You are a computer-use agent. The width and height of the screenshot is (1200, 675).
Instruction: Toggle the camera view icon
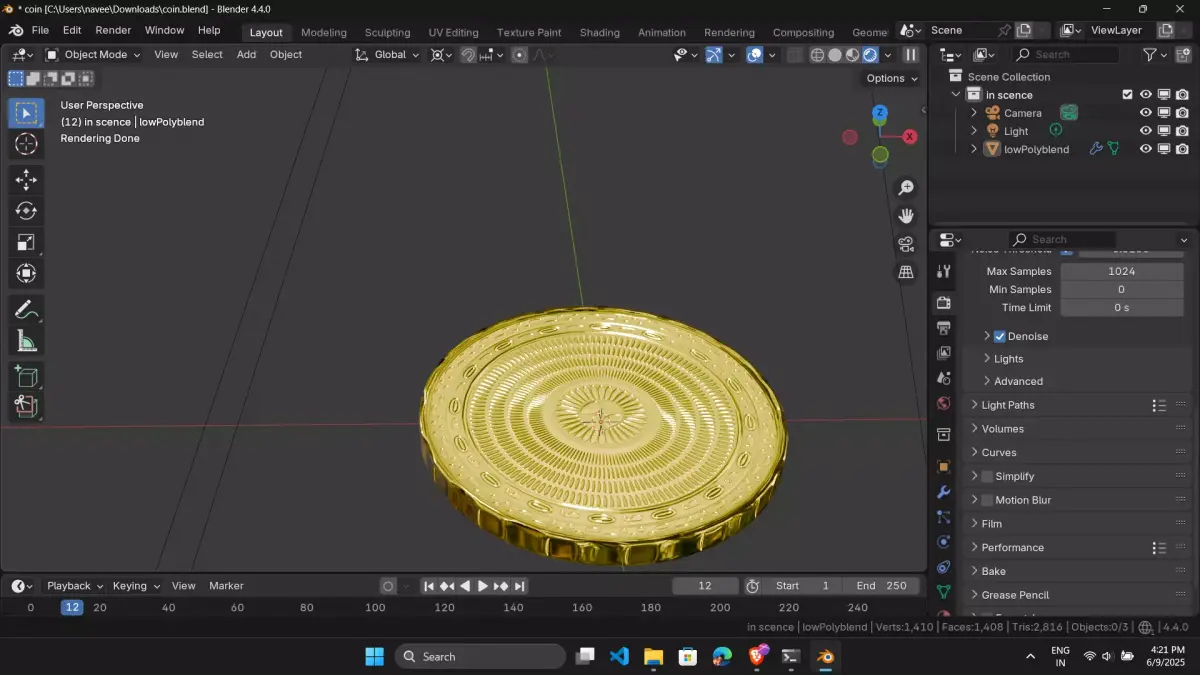click(906, 244)
